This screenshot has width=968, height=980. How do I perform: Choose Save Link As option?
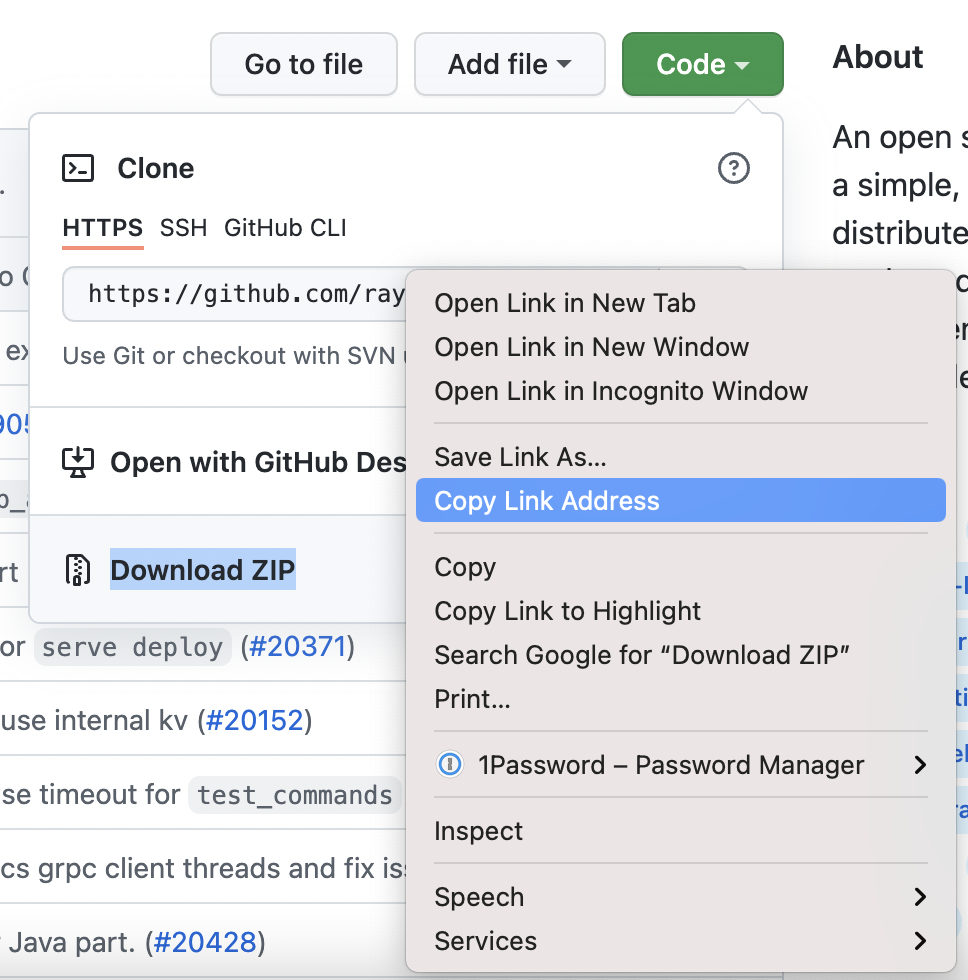click(x=520, y=457)
